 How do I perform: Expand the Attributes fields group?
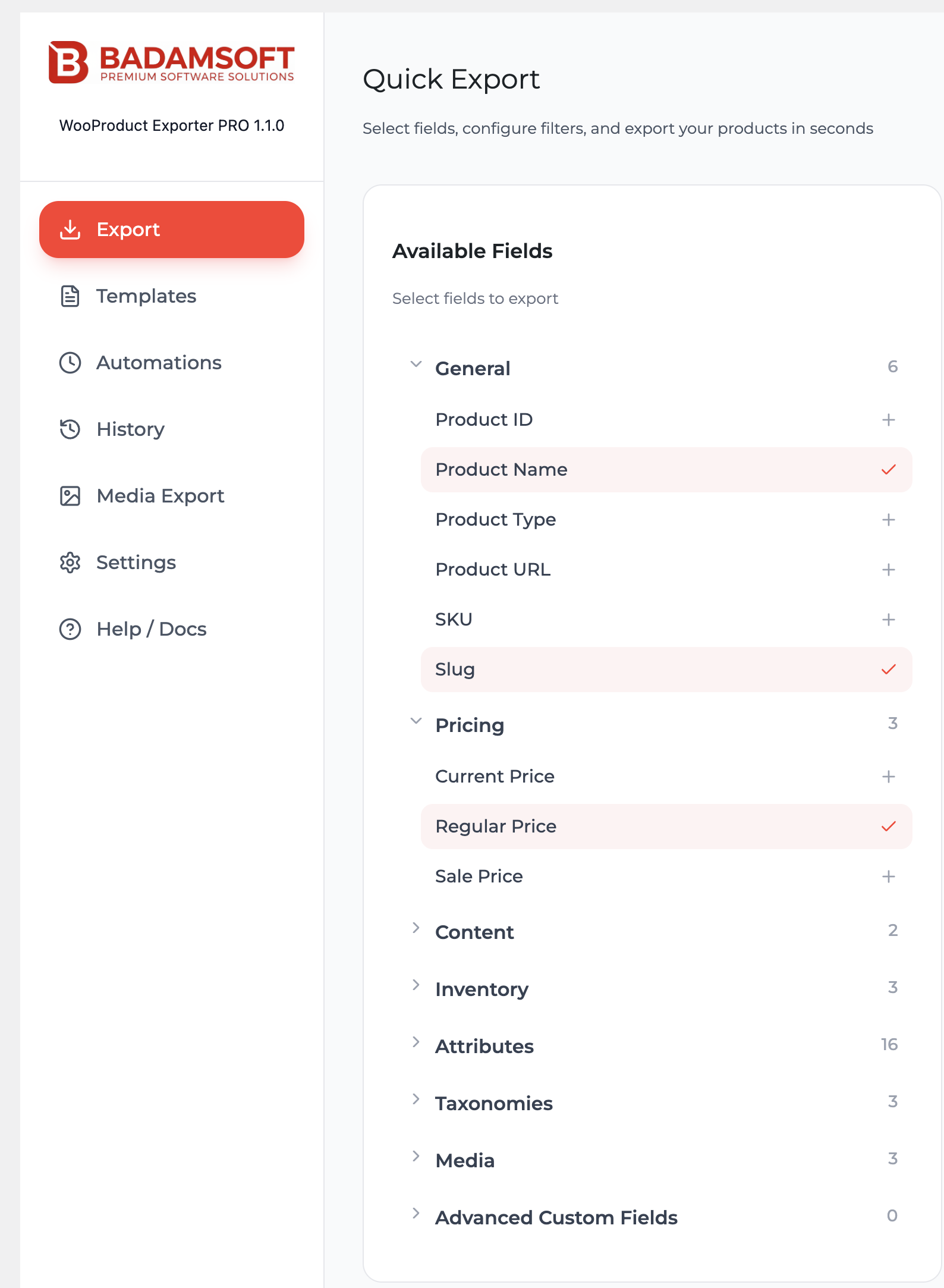(x=416, y=1042)
